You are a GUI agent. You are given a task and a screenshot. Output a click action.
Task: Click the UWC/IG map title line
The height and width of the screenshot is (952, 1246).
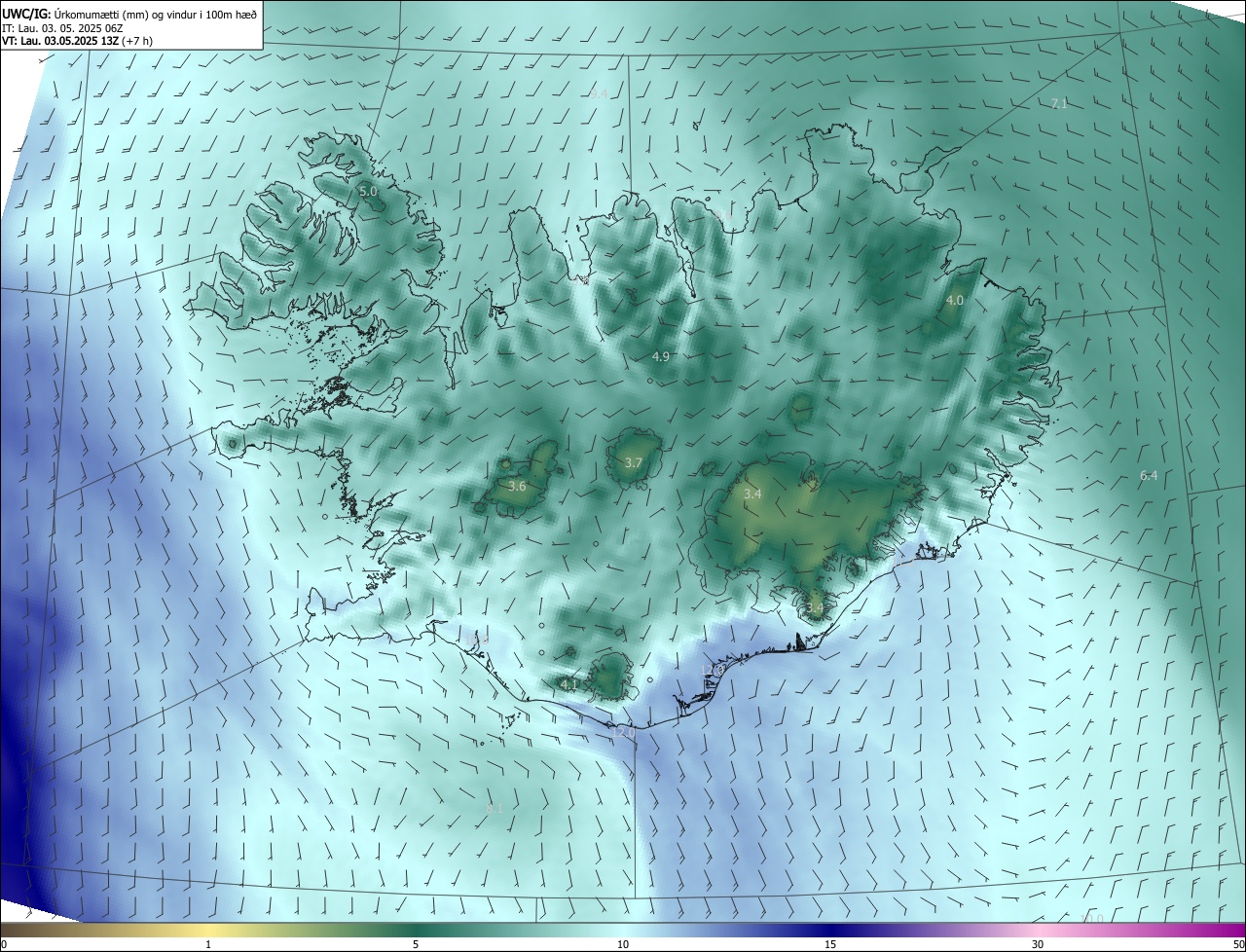pyautogui.click(x=128, y=14)
